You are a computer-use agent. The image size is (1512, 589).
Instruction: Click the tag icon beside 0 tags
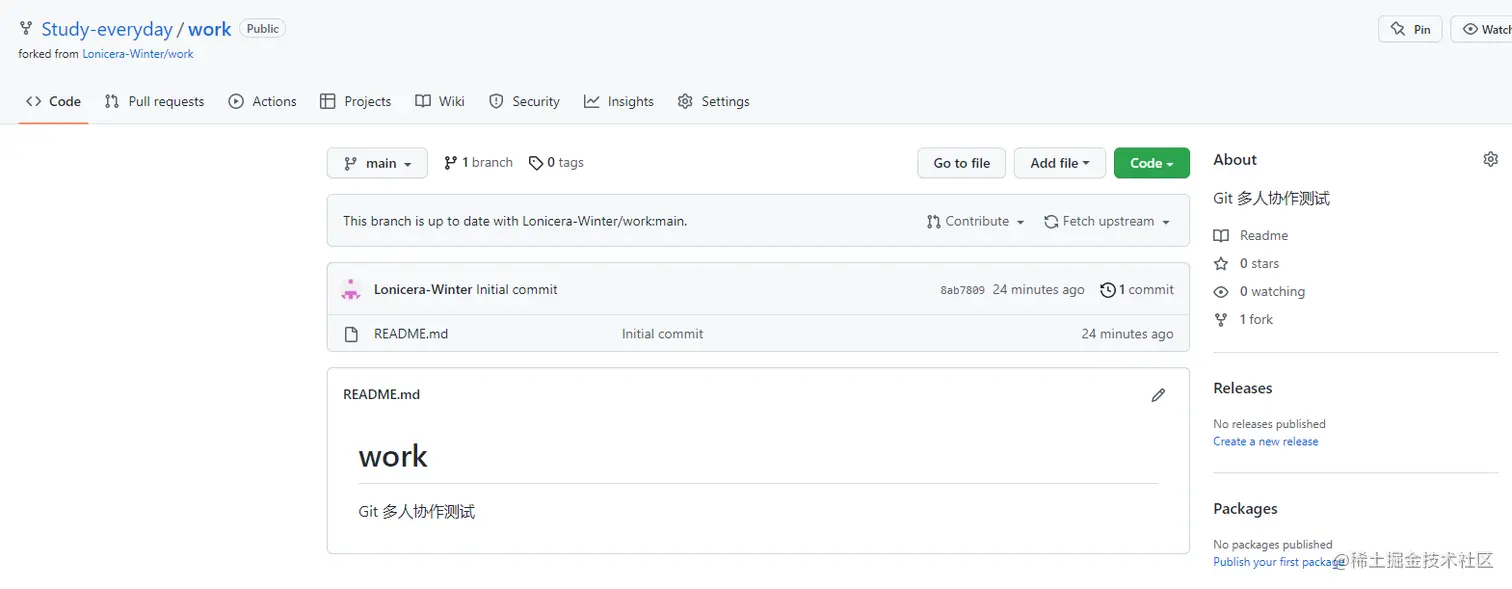point(536,163)
